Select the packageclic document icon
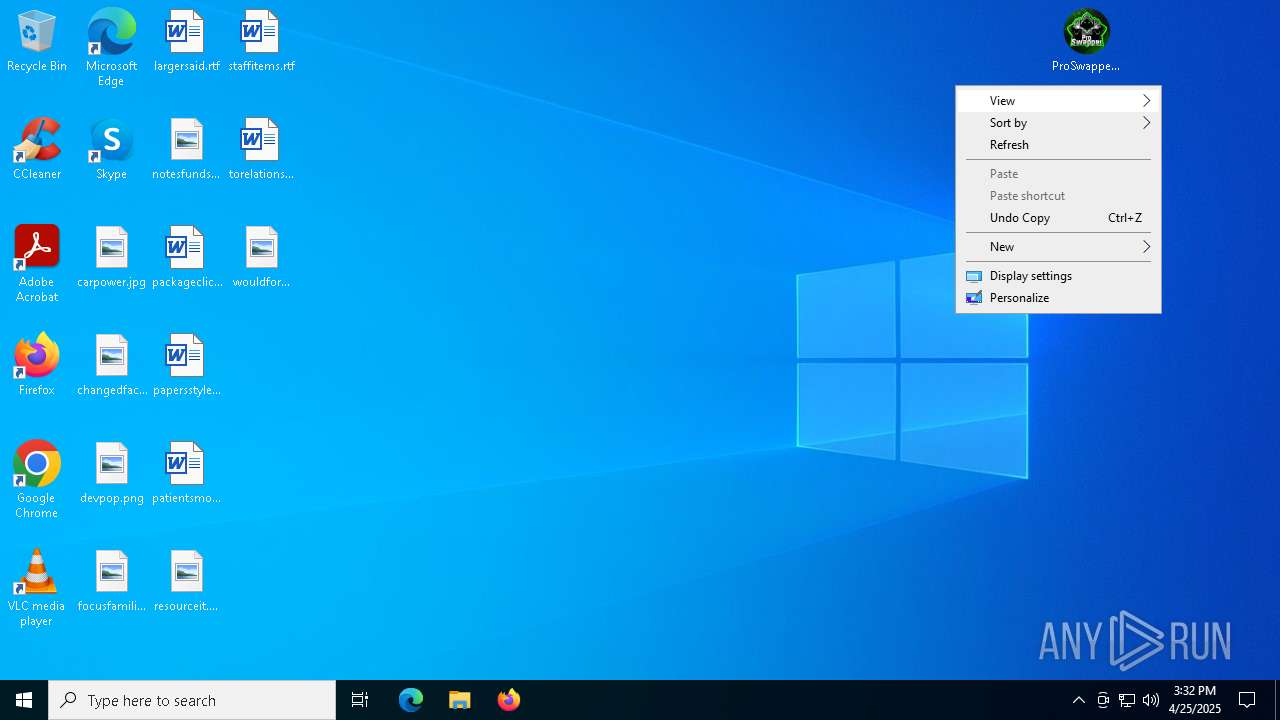Image resolution: width=1280 pixels, height=720 pixels. coord(186,257)
